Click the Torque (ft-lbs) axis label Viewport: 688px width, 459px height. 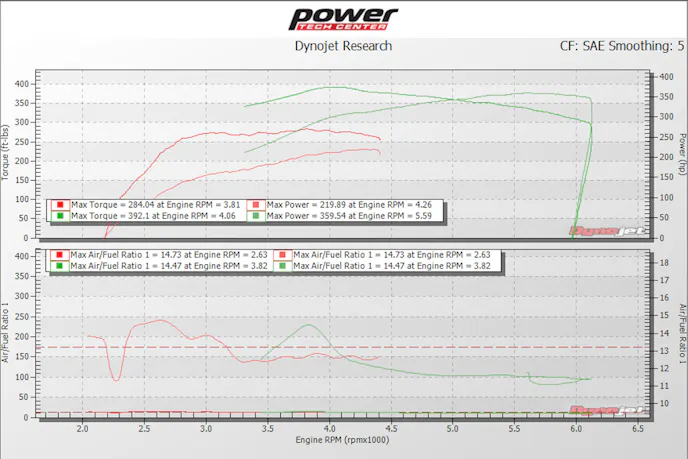(7, 155)
